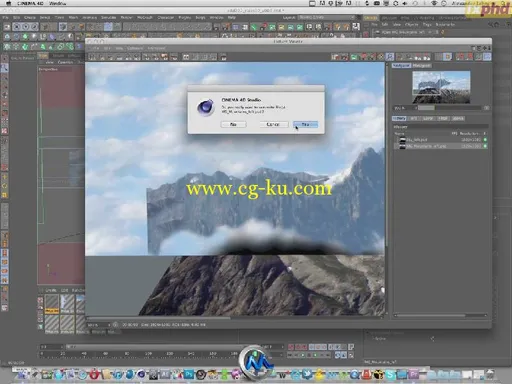Click the zoom magnifier icon in Picture Viewer toolbar

[x=390, y=57]
